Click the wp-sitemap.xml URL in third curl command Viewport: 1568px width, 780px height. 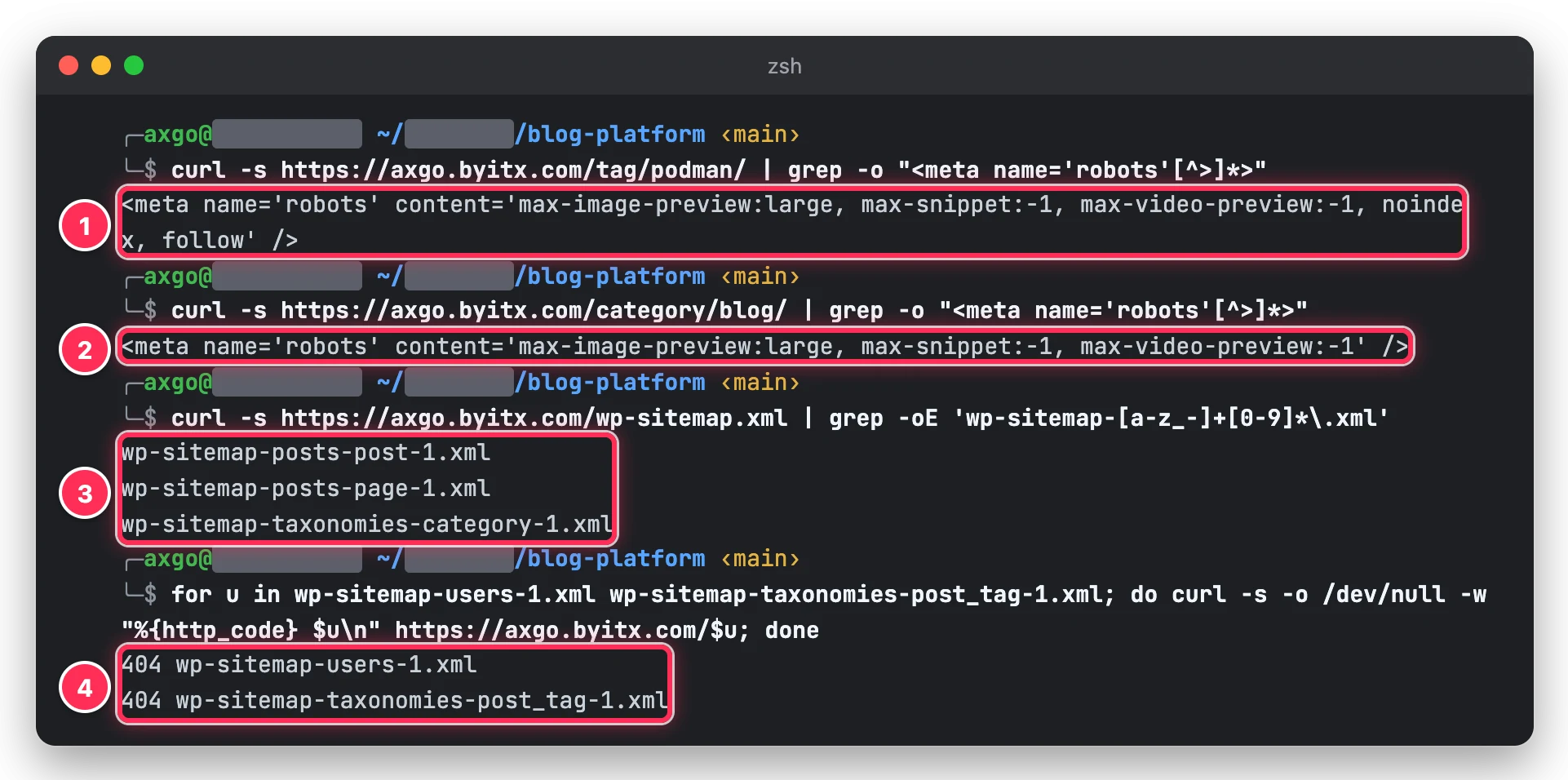(x=534, y=418)
